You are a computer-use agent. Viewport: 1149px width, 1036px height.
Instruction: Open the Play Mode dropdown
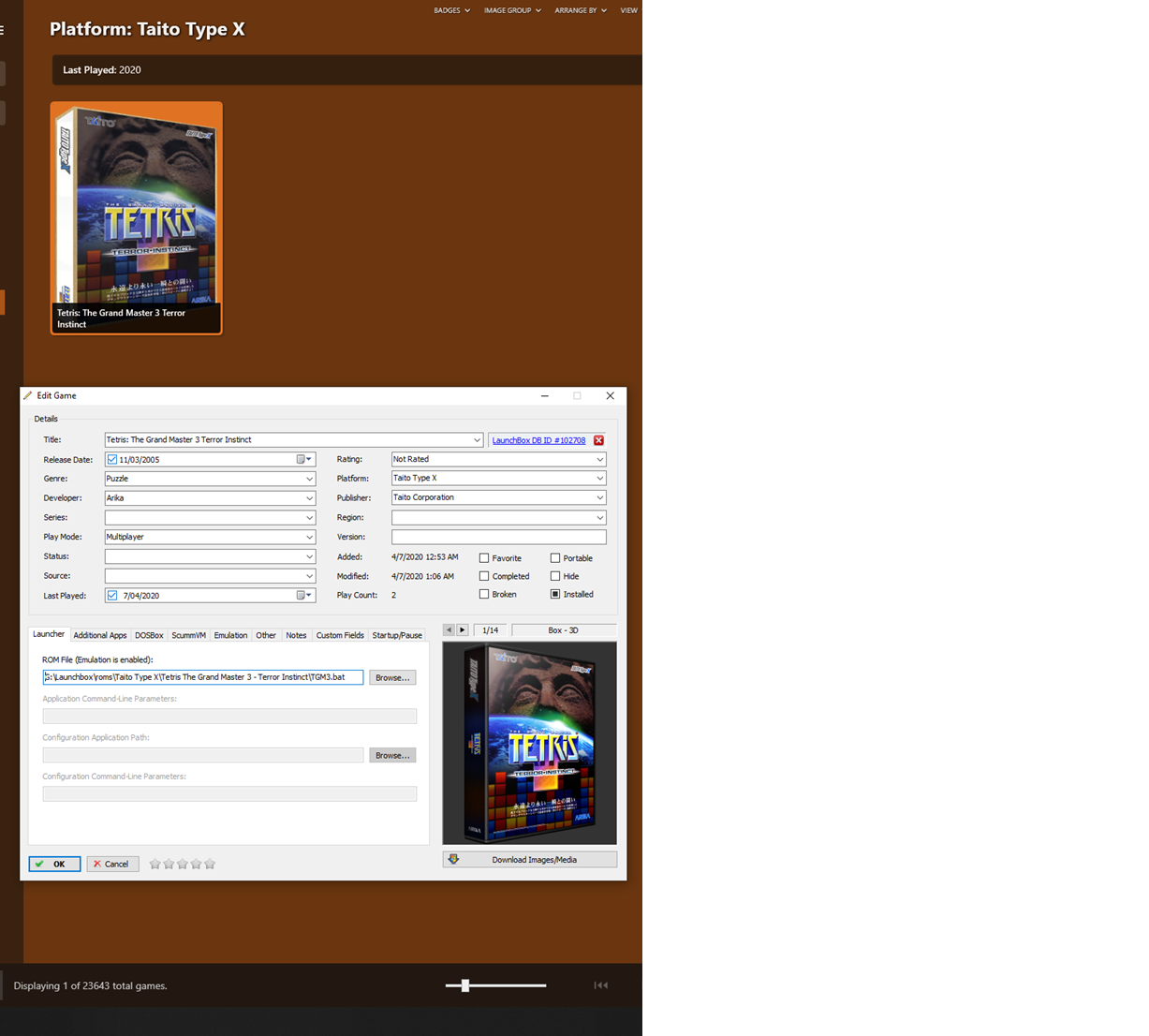click(x=309, y=538)
